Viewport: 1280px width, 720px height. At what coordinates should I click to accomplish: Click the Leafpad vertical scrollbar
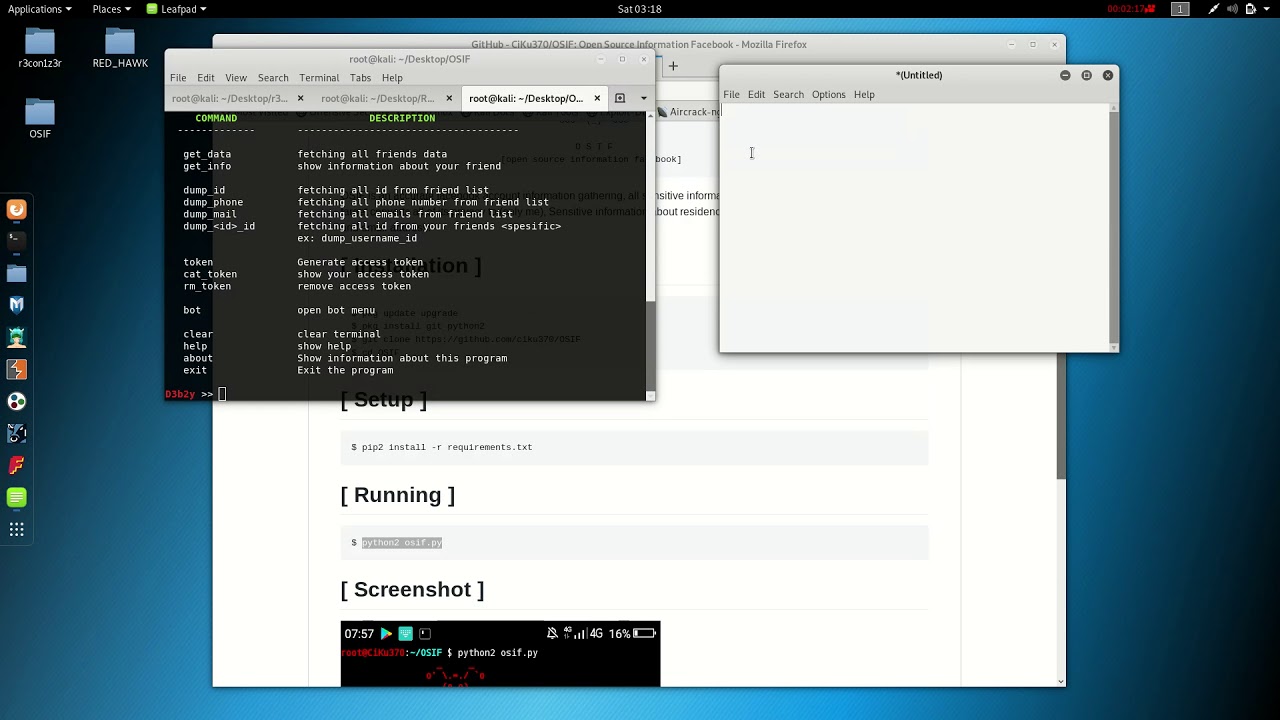[x=1114, y=227]
